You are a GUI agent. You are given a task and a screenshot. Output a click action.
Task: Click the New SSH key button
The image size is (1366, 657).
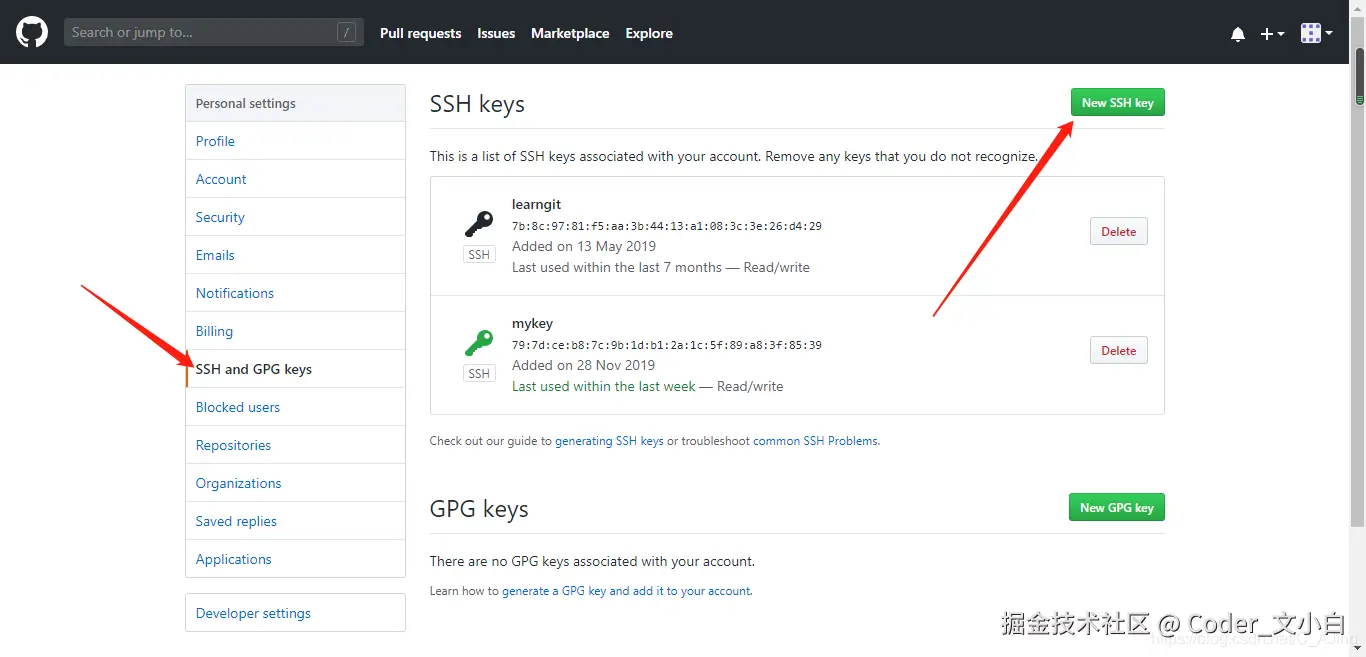[x=1117, y=102]
